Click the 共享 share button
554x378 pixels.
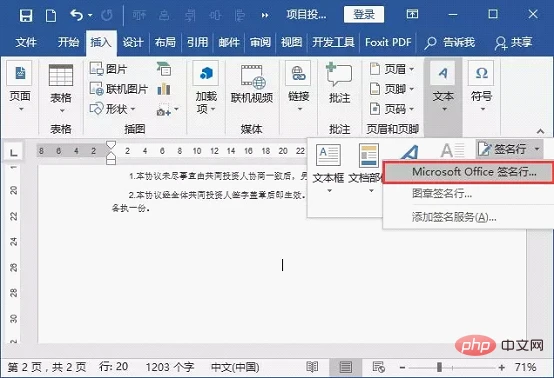click(x=513, y=43)
